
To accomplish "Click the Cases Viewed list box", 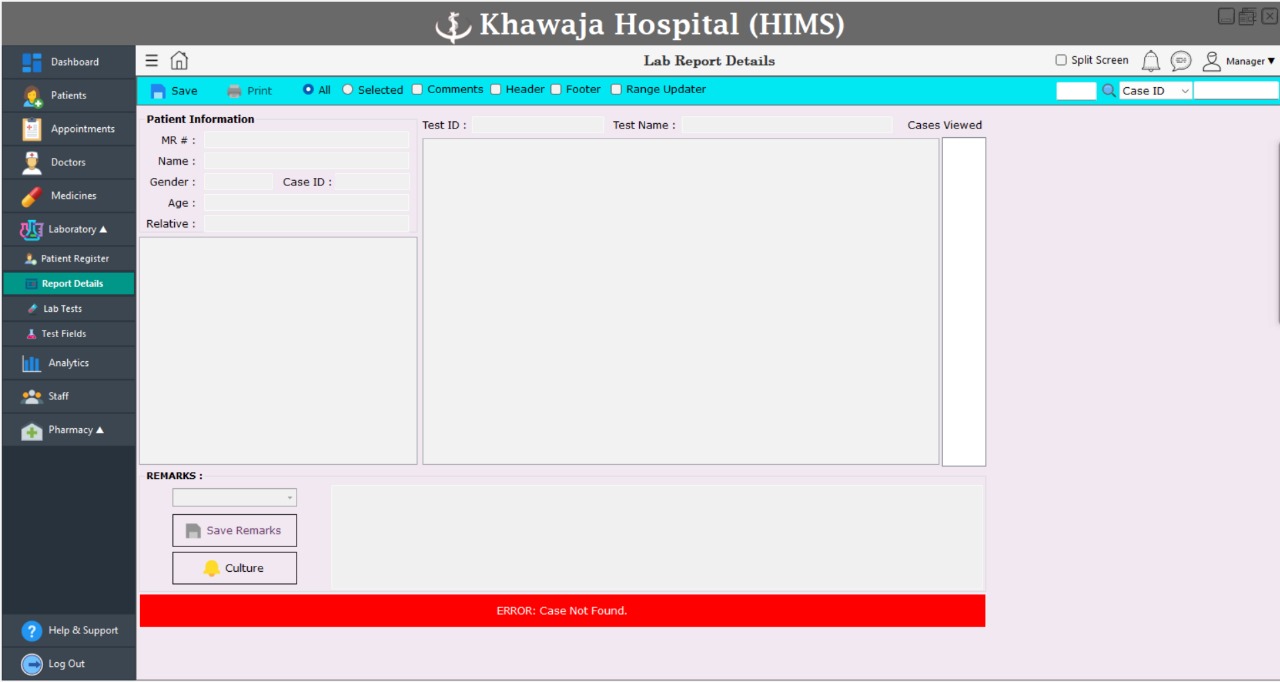I will click(964, 301).
